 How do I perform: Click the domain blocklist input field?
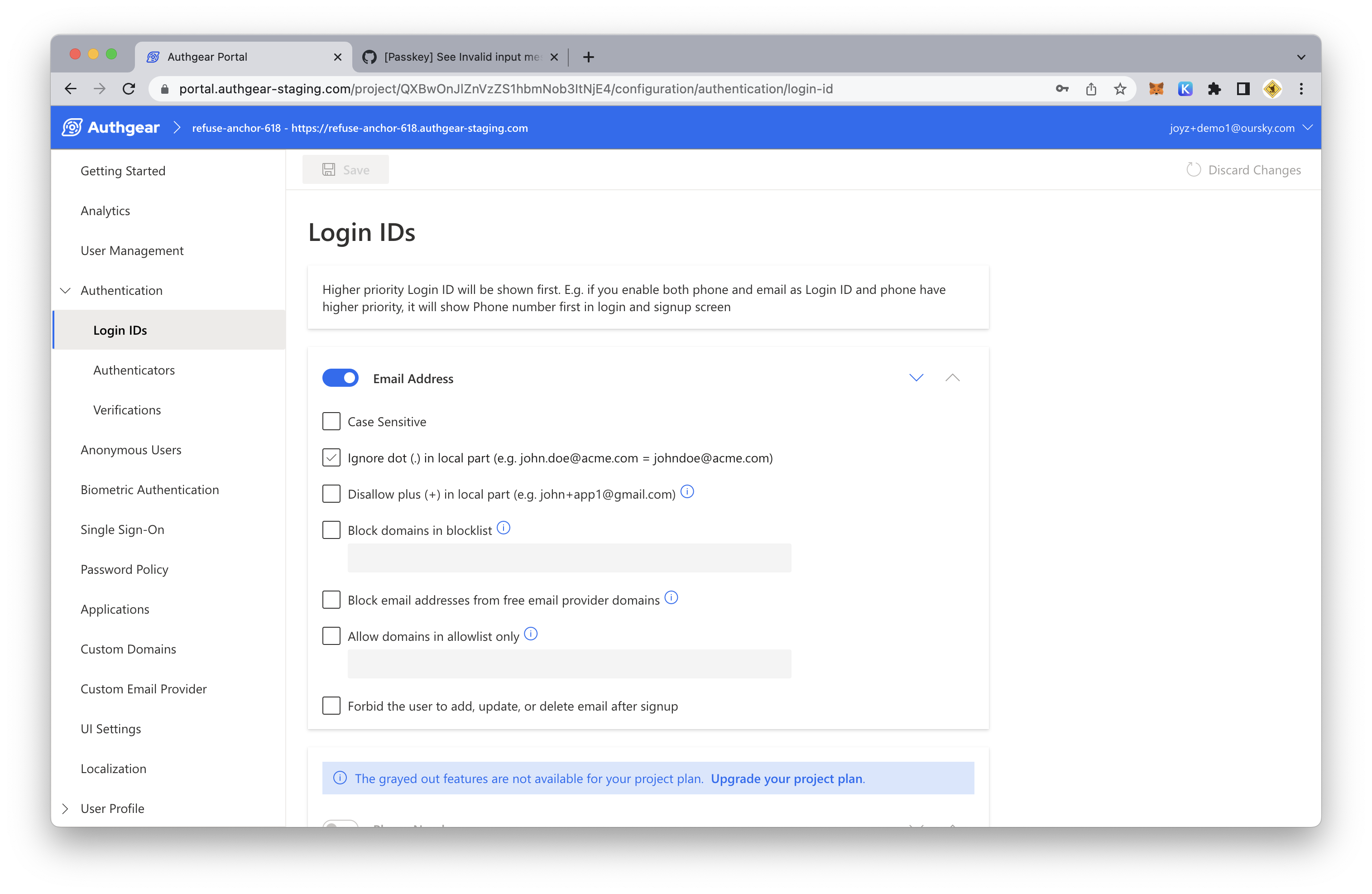(569, 558)
